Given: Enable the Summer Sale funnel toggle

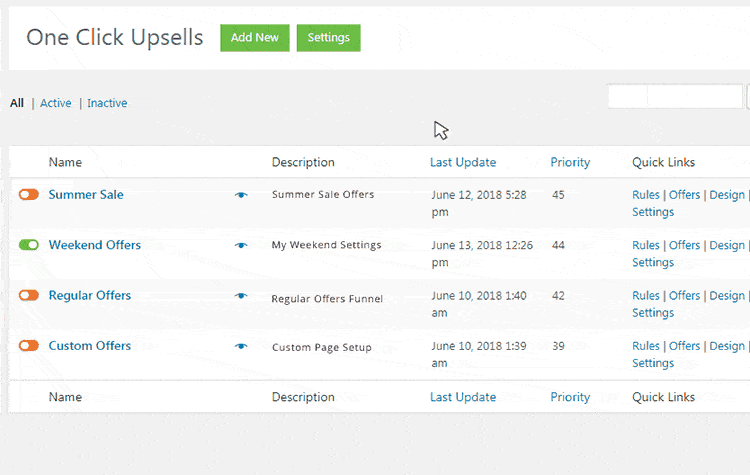Looking at the screenshot, I should (x=29, y=195).
